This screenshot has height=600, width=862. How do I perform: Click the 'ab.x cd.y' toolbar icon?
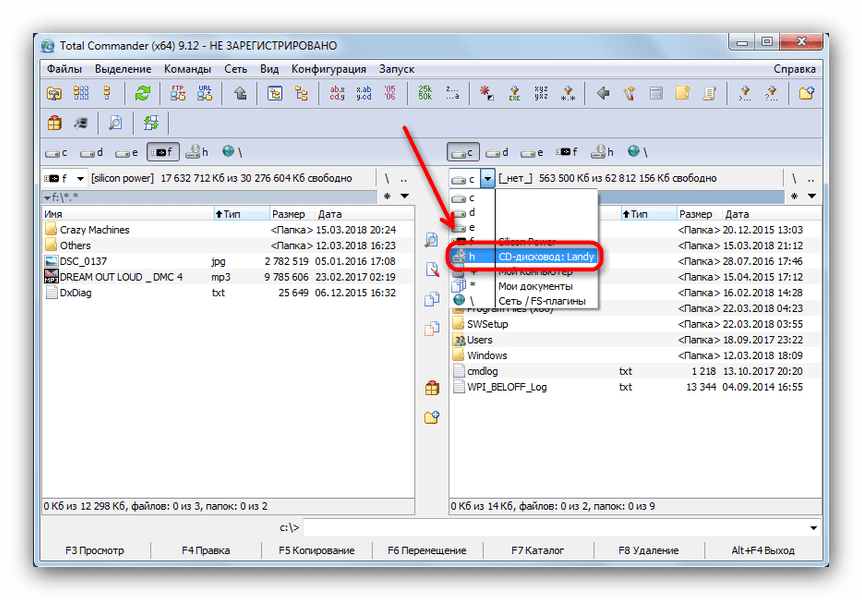(x=337, y=93)
